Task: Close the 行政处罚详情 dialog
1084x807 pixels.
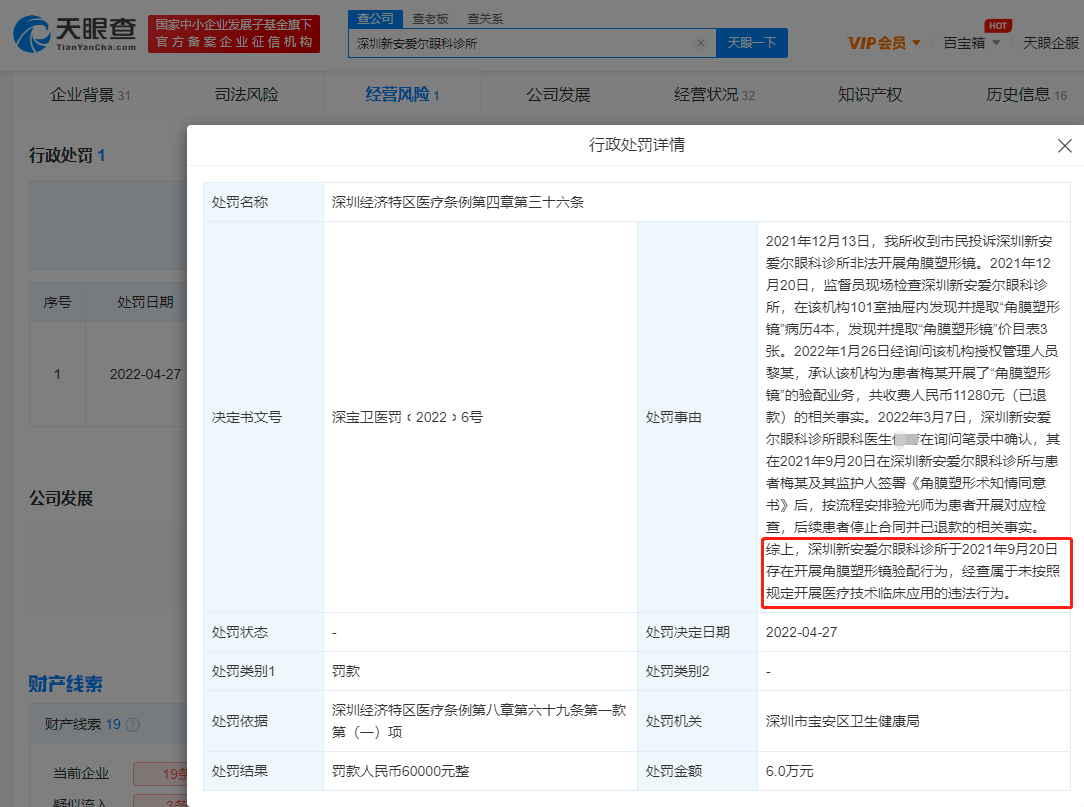Action: pyautogui.click(x=1065, y=146)
